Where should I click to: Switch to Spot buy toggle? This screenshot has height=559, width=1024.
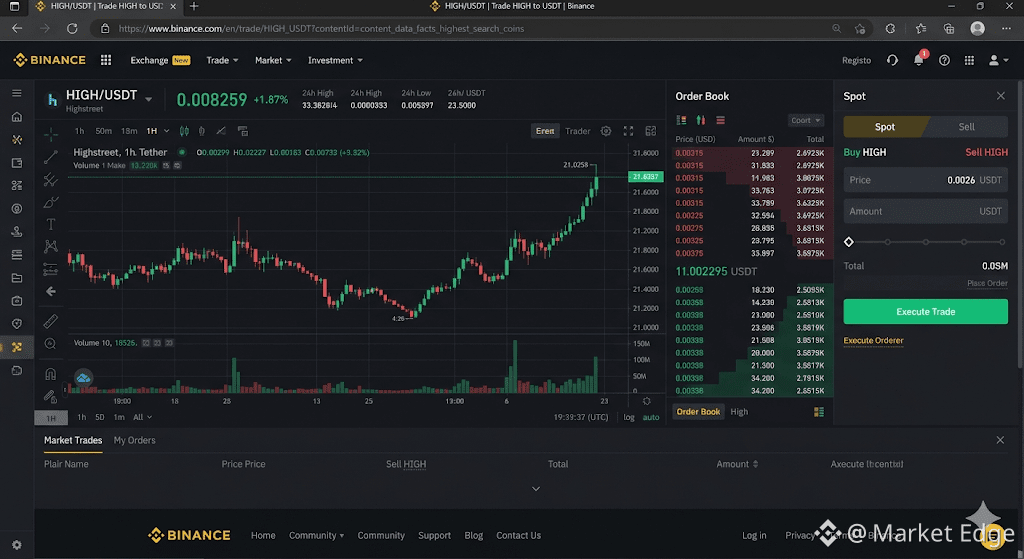tap(885, 127)
